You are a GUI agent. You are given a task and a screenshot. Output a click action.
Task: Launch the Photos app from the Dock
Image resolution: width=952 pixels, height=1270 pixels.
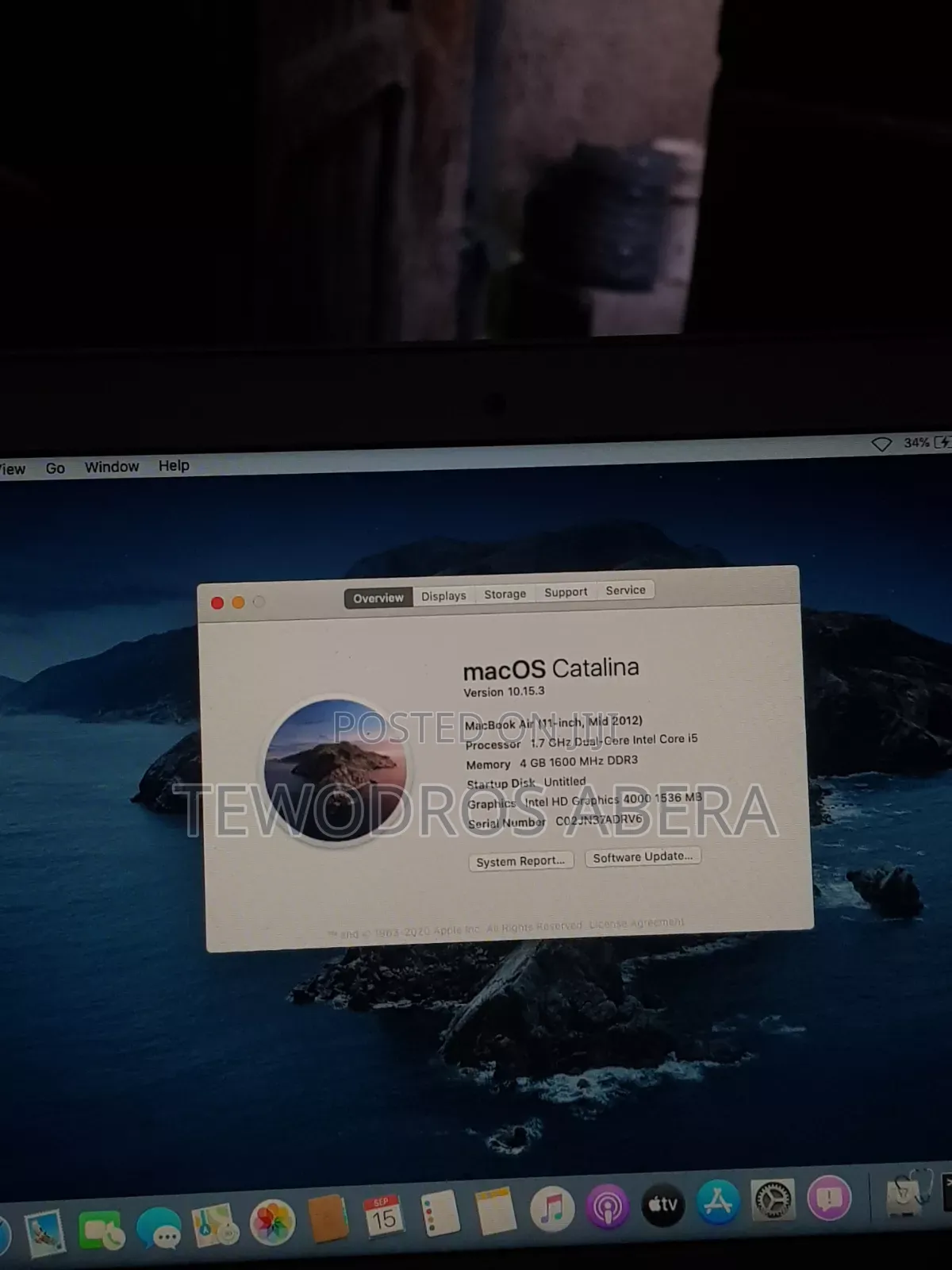272,1223
